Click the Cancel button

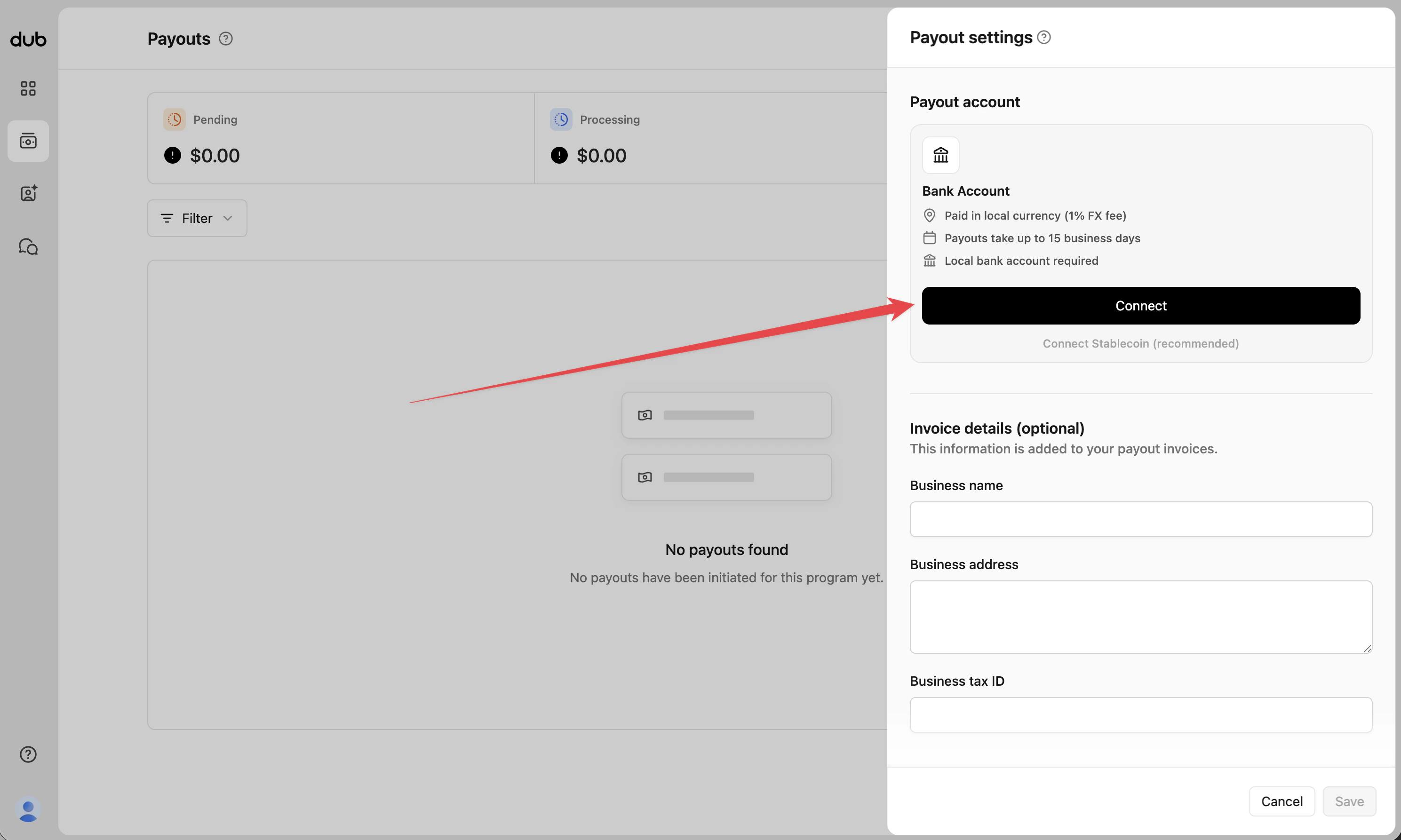click(x=1281, y=801)
